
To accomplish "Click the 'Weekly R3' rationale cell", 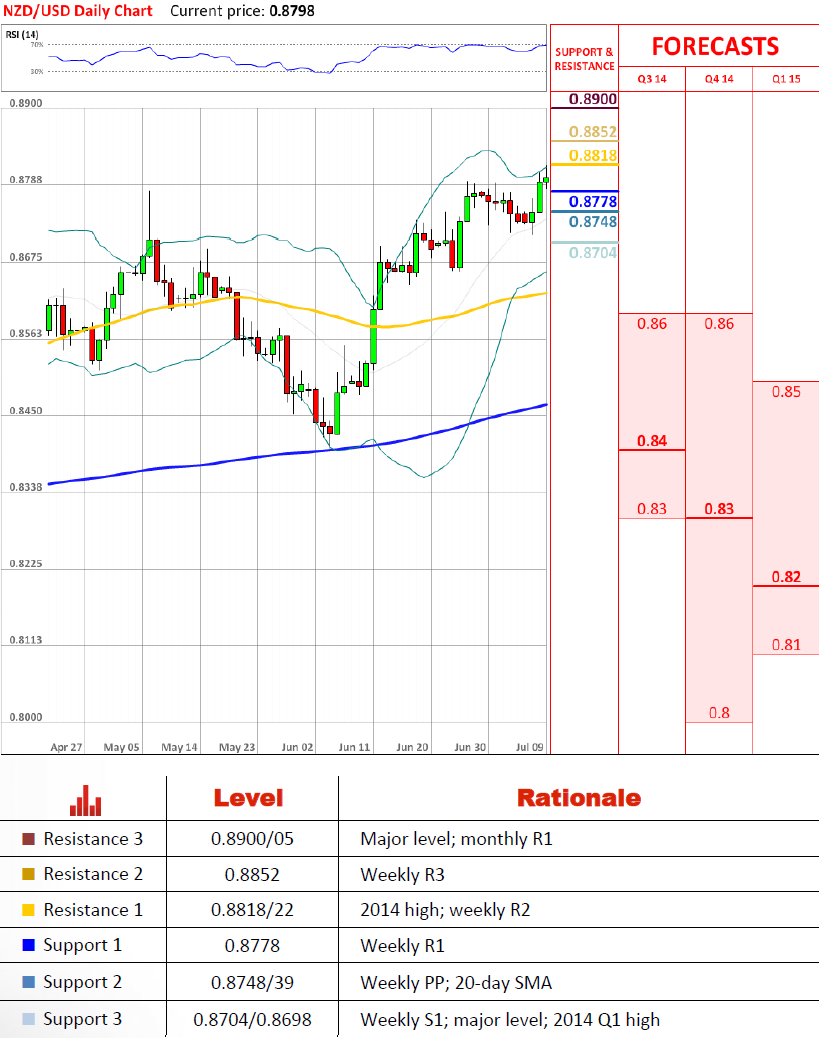I will pos(403,875).
